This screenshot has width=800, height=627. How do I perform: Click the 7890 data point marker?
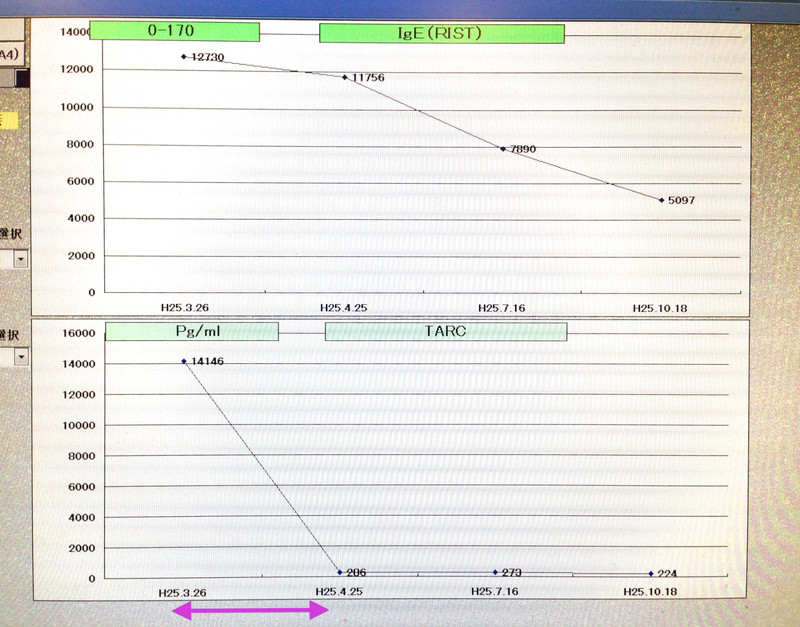[503, 148]
